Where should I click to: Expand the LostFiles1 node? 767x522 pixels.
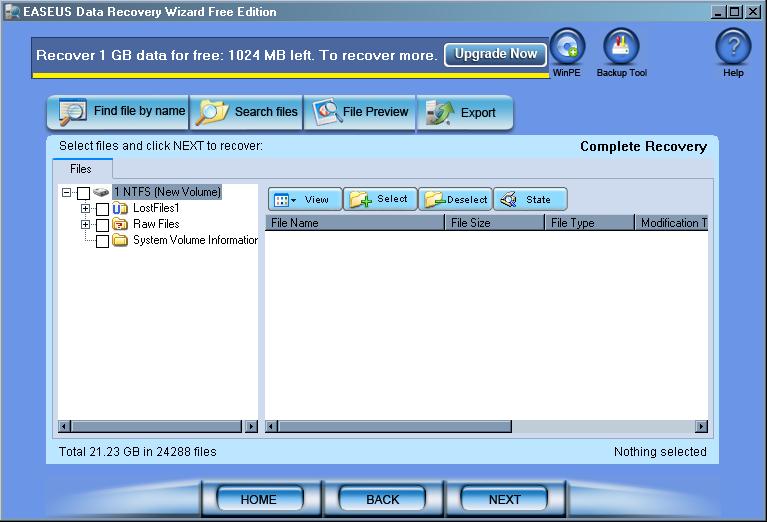pyautogui.click(x=86, y=208)
